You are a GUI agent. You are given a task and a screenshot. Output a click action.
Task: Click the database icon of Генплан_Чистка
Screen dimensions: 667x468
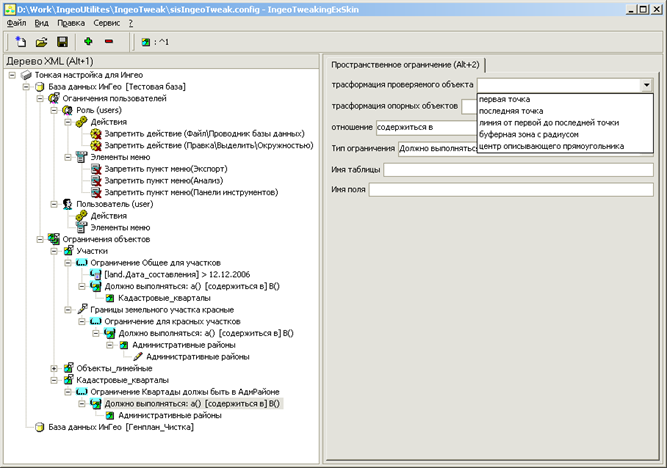[x=40, y=427]
